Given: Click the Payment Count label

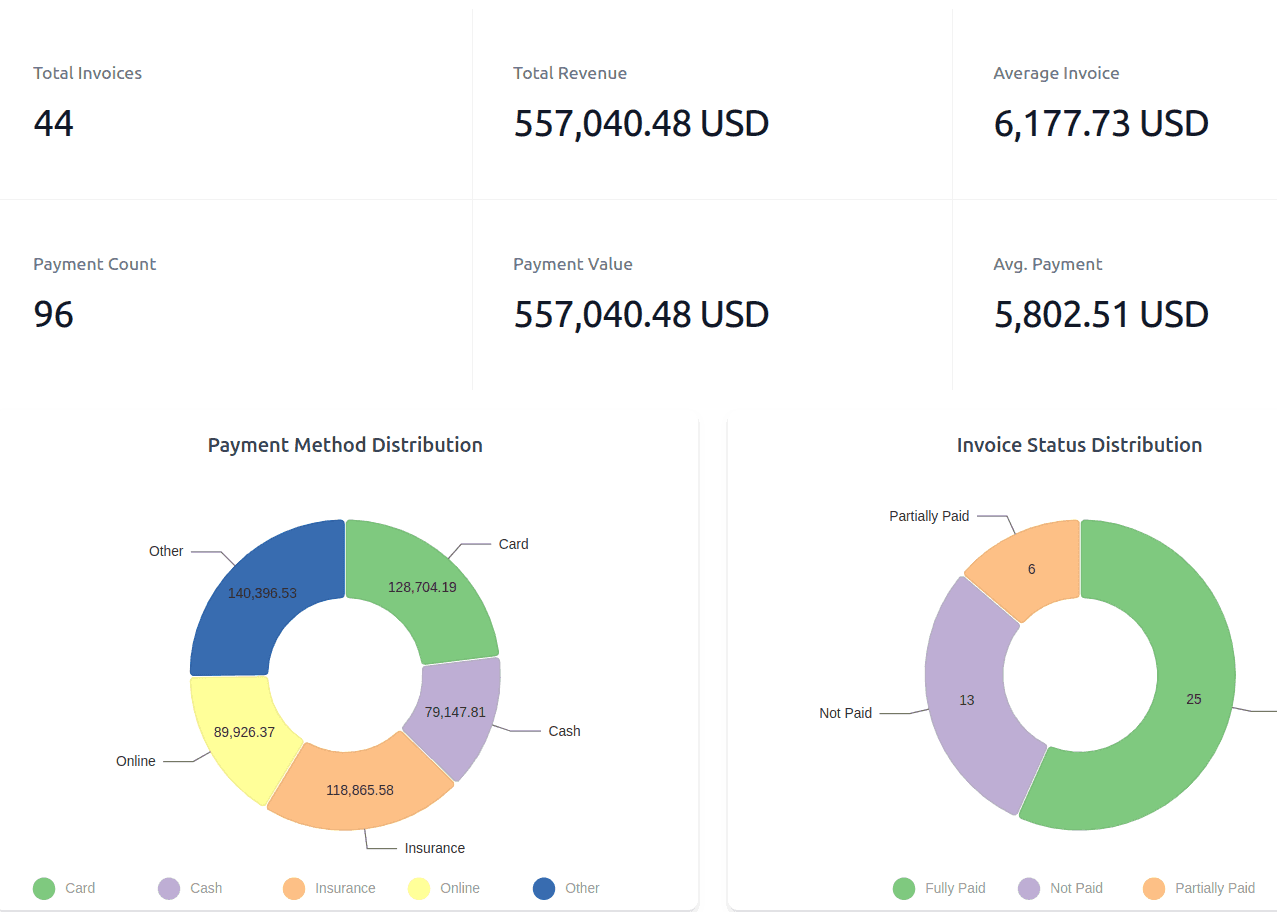Looking at the screenshot, I should pyautogui.click(x=95, y=264).
